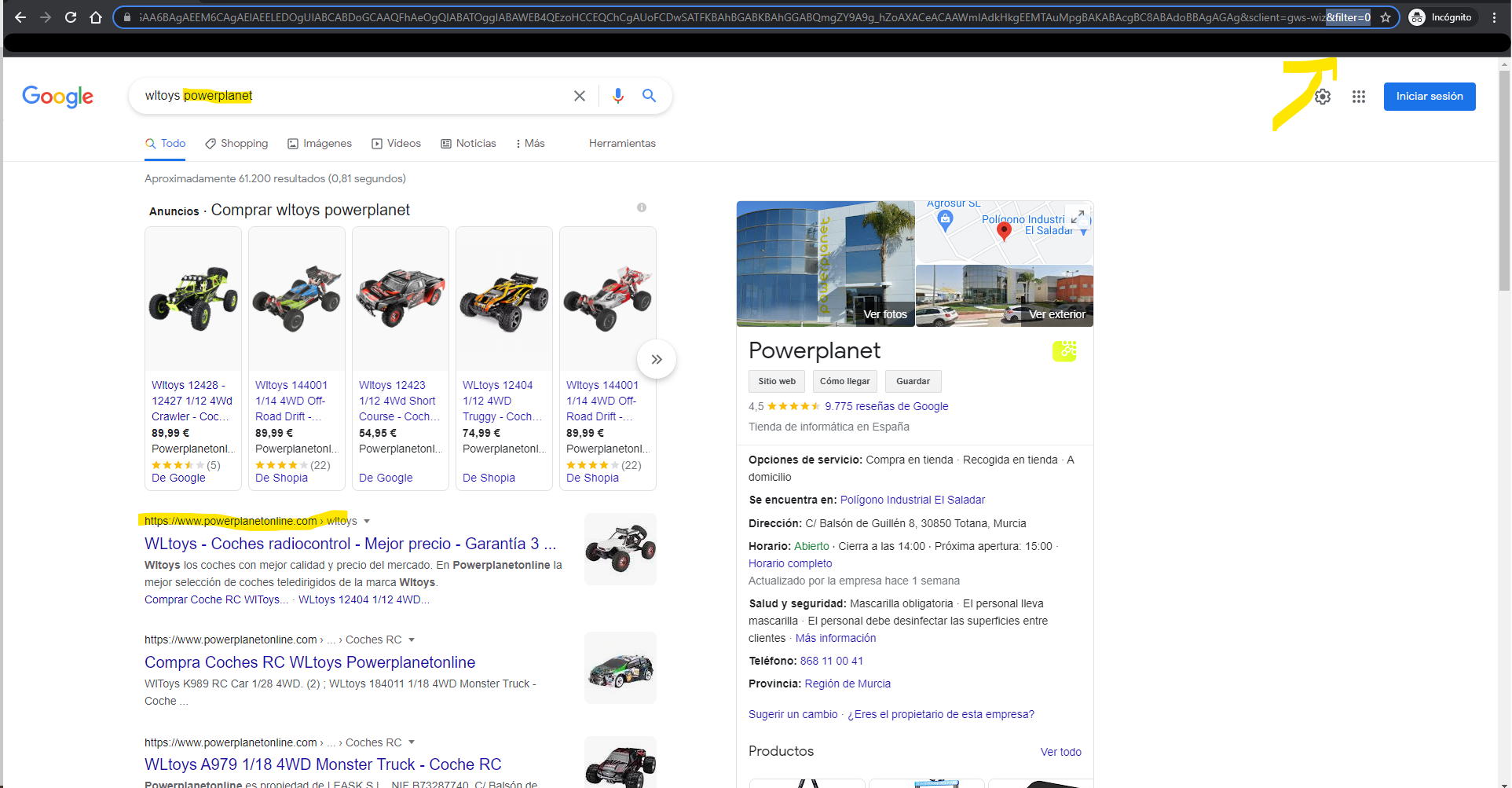Image resolution: width=1512 pixels, height=788 pixels.
Task: Expand the map with the fullscreen icon
Action: (x=1078, y=216)
